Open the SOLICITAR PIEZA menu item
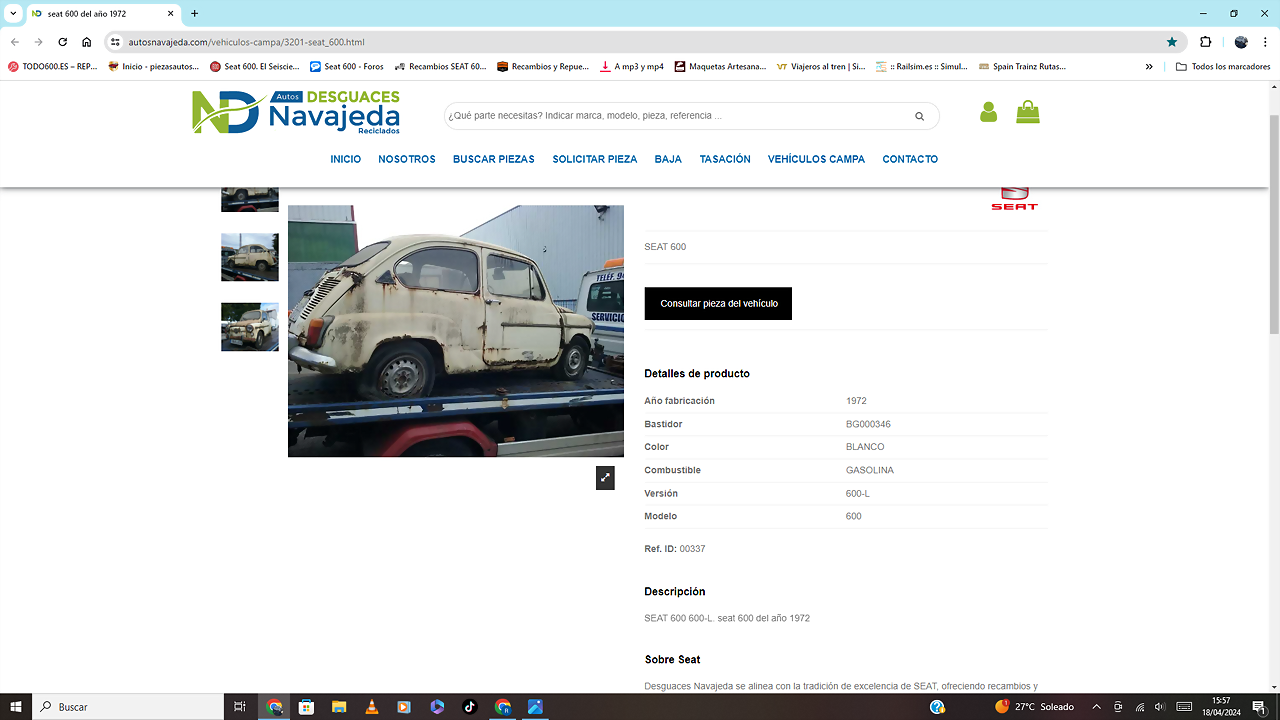 click(595, 159)
